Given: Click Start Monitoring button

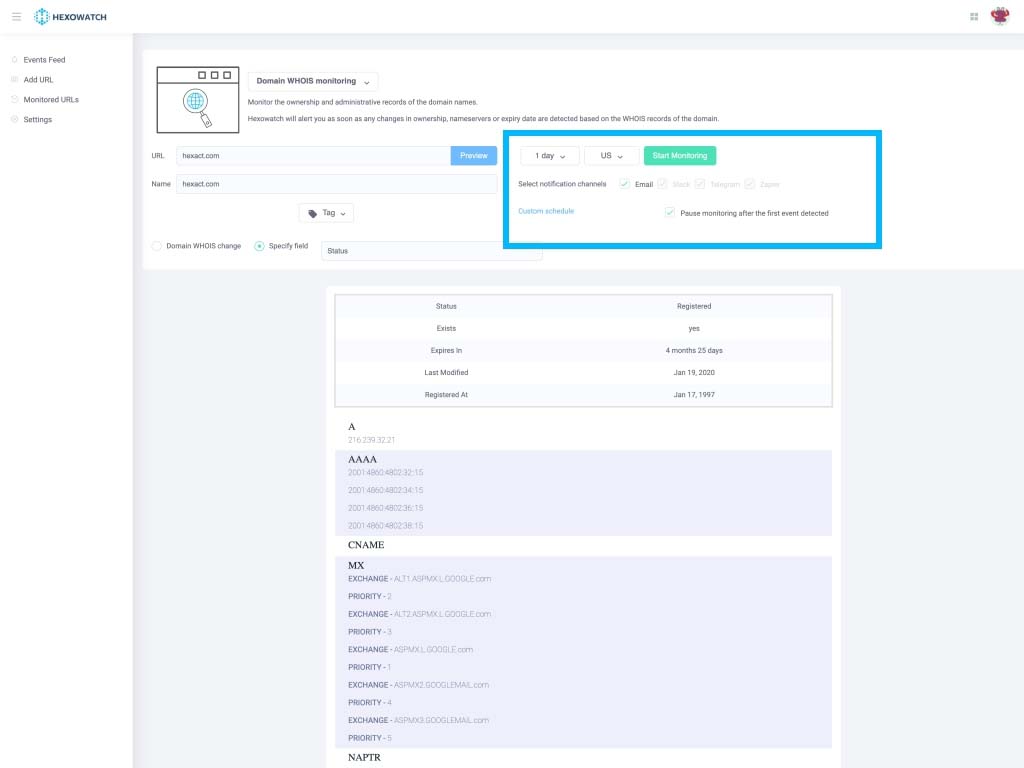Looking at the screenshot, I should click(x=680, y=155).
